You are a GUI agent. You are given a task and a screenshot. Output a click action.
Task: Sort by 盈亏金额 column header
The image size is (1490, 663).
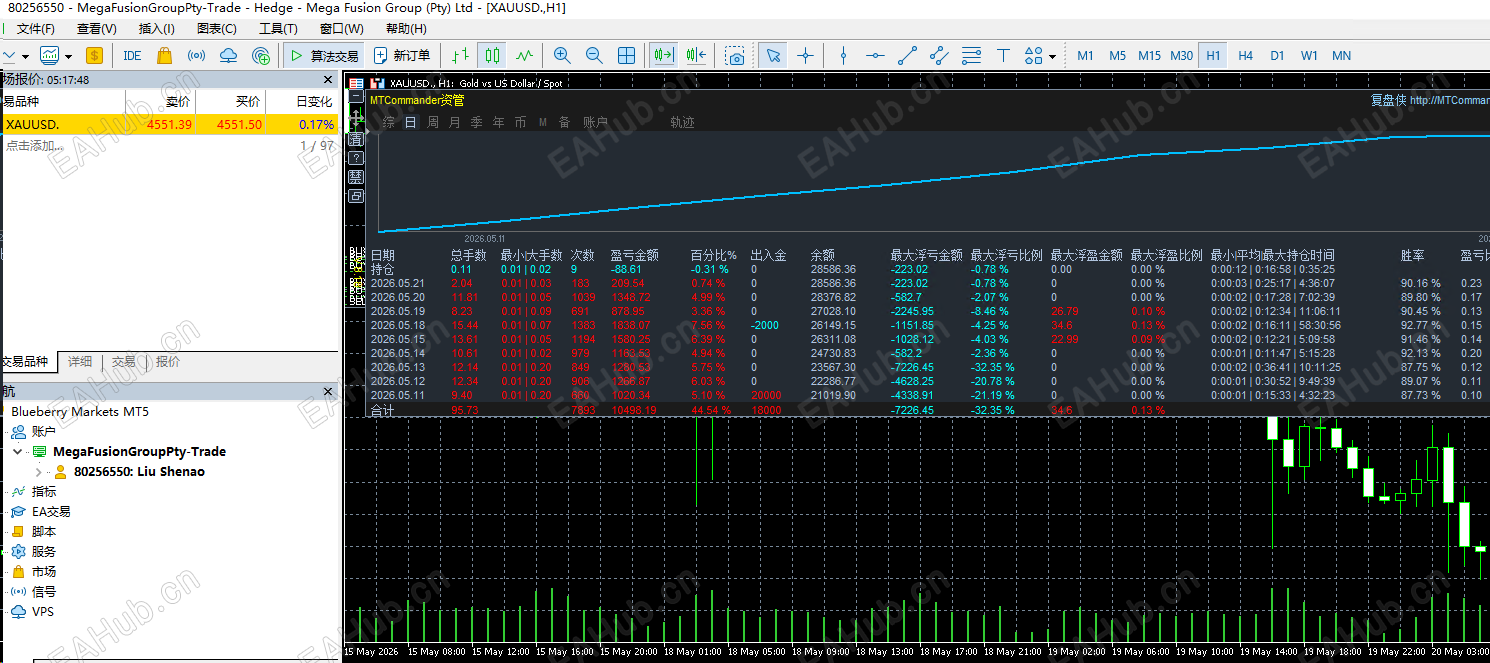tap(634, 255)
